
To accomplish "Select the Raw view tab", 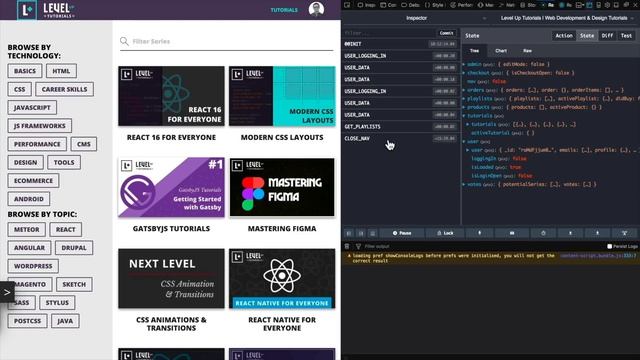I will 527,51.
